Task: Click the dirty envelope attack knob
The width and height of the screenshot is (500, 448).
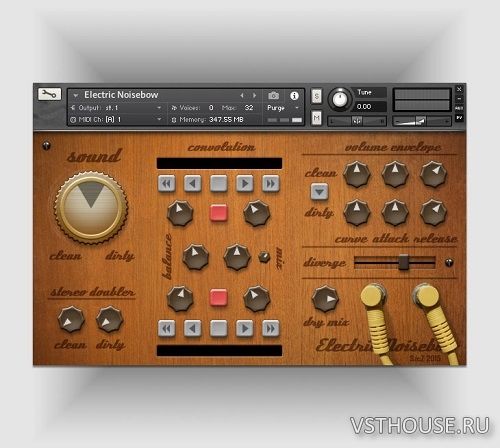Action: [395, 212]
